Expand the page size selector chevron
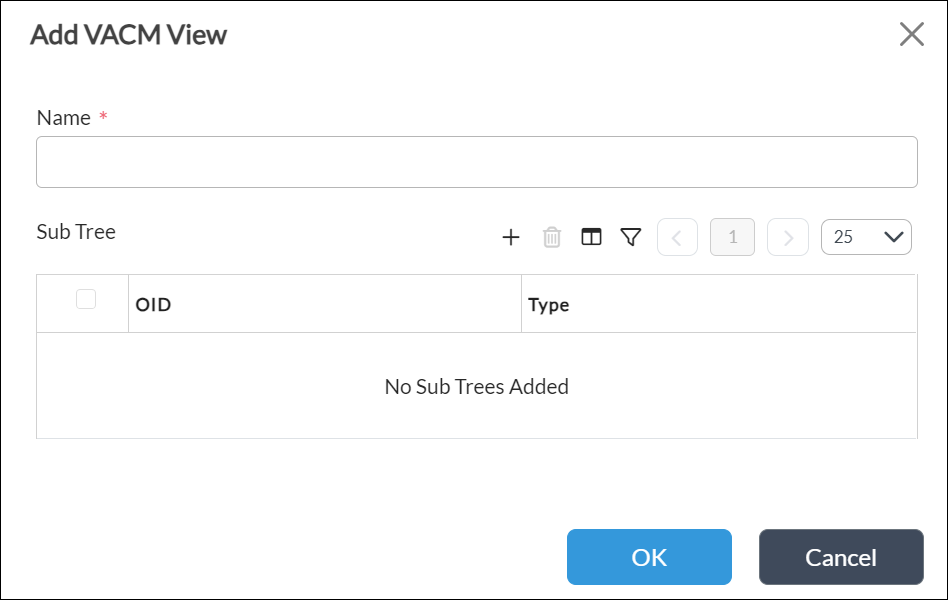The height and width of the screenshot is (600, 948). (x=894, y=237)
